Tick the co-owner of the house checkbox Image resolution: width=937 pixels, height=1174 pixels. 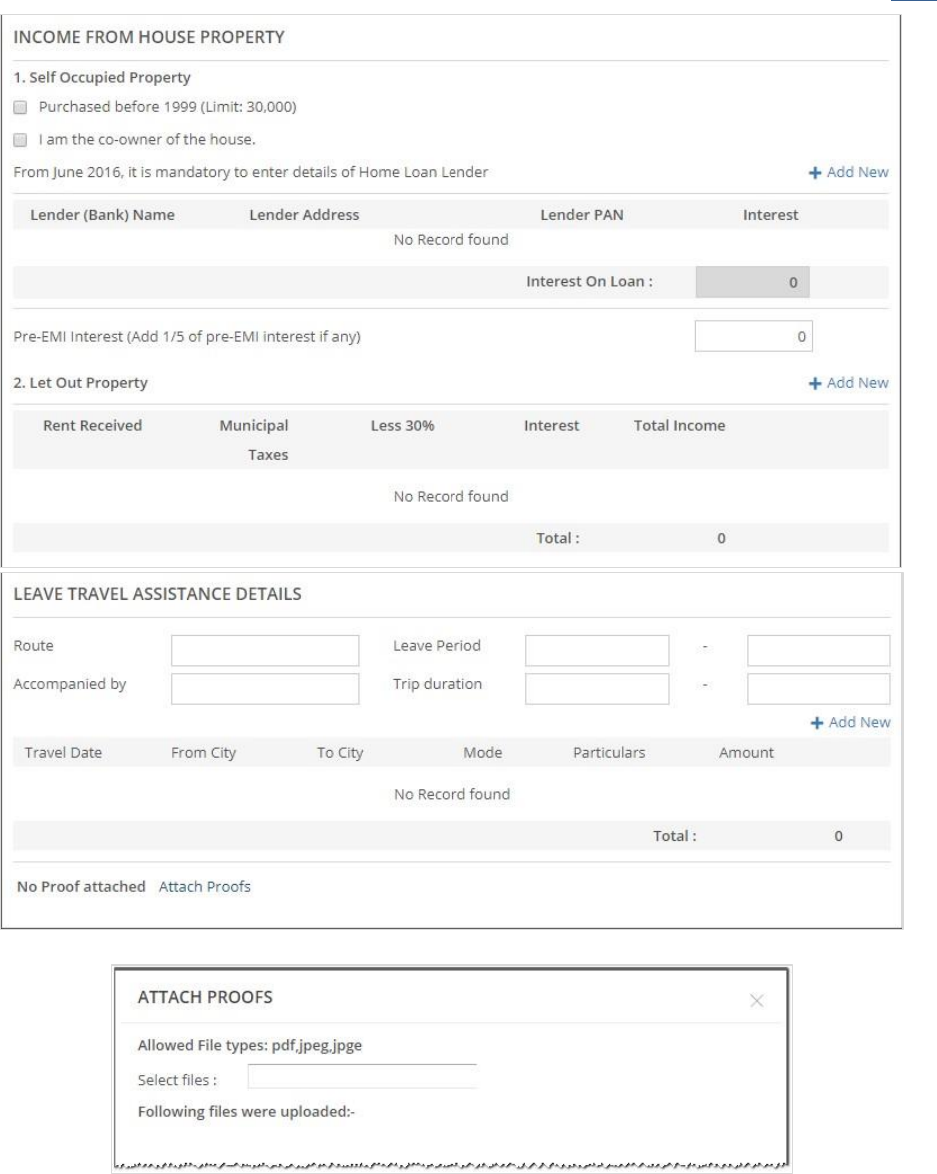[21, 139]
